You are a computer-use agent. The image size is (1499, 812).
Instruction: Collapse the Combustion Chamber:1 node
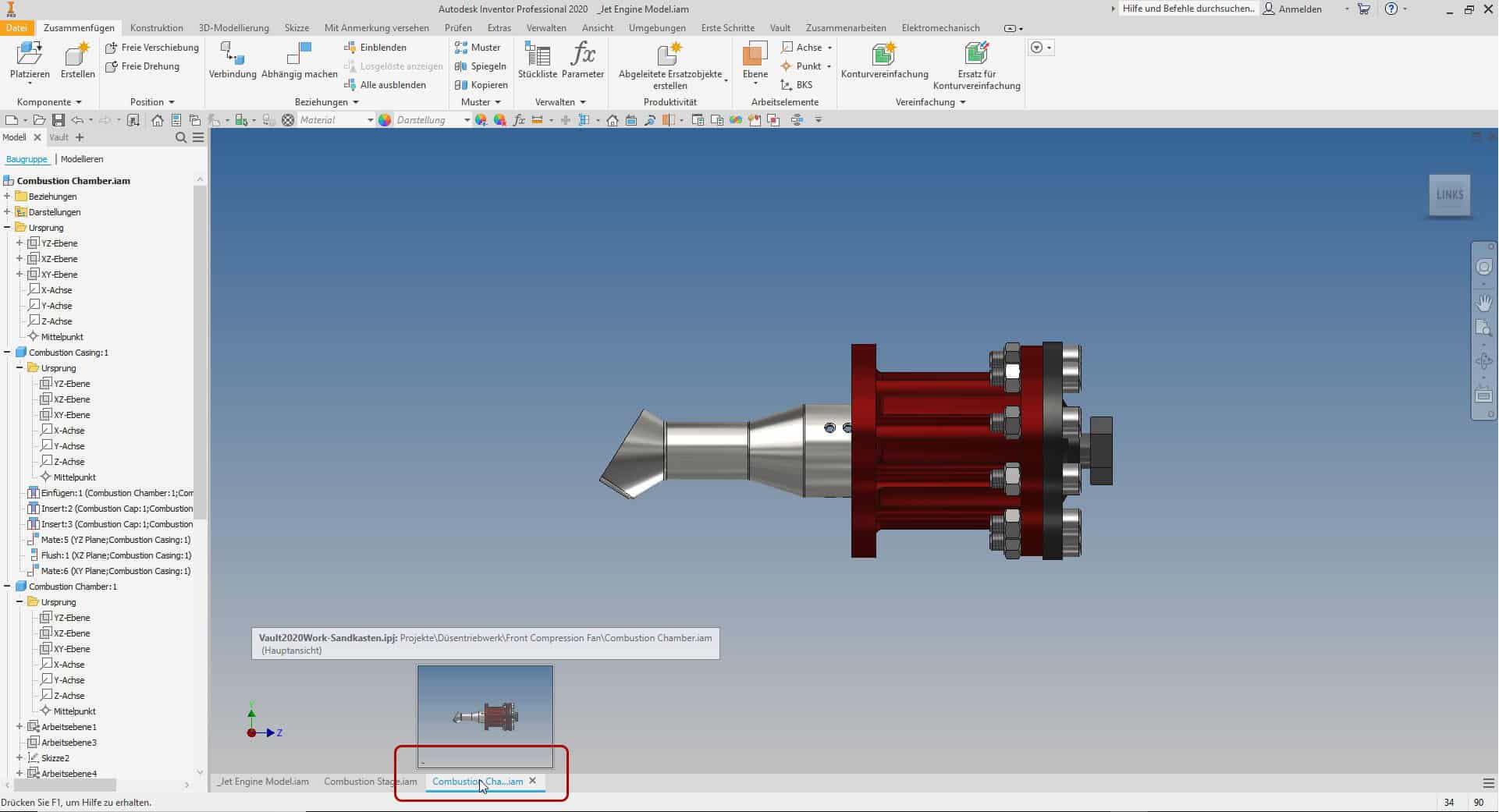(x=7, y=587)
